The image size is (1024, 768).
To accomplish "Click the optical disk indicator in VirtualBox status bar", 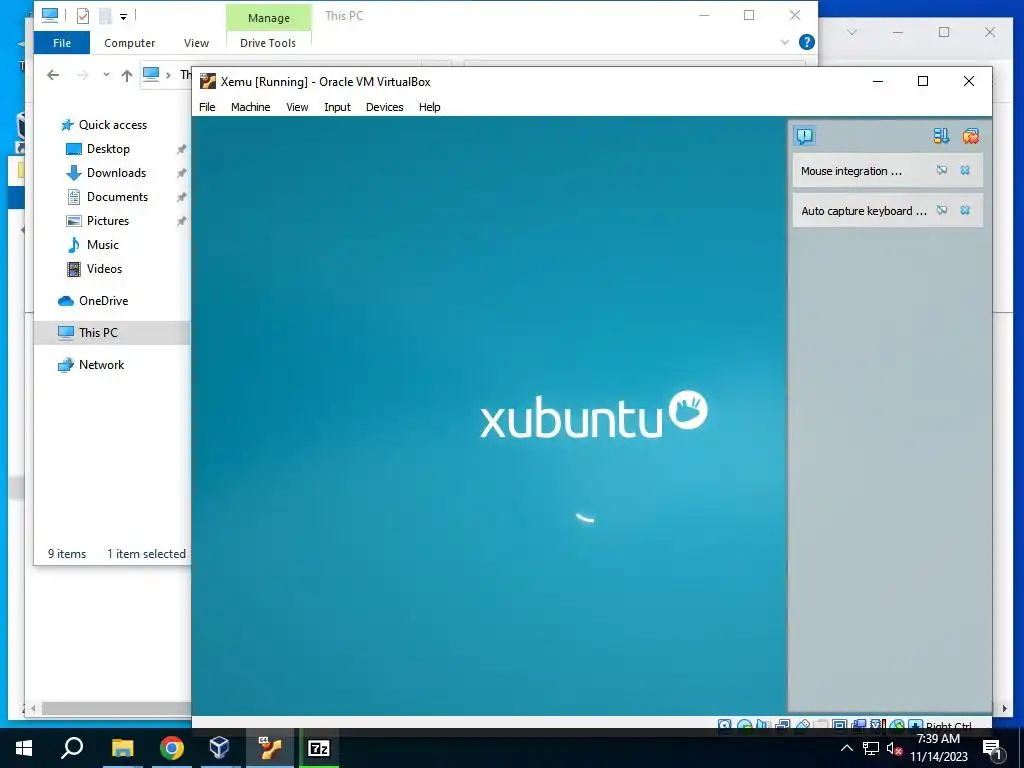I will (744, 724).
